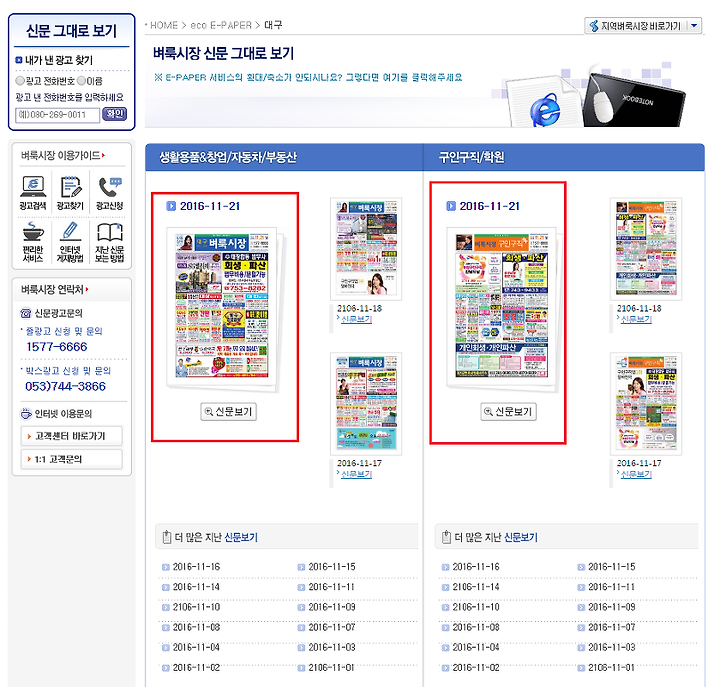
Task: Select 2016-11-16 in the 생활용품 archive list
Action: coord(196,567)
